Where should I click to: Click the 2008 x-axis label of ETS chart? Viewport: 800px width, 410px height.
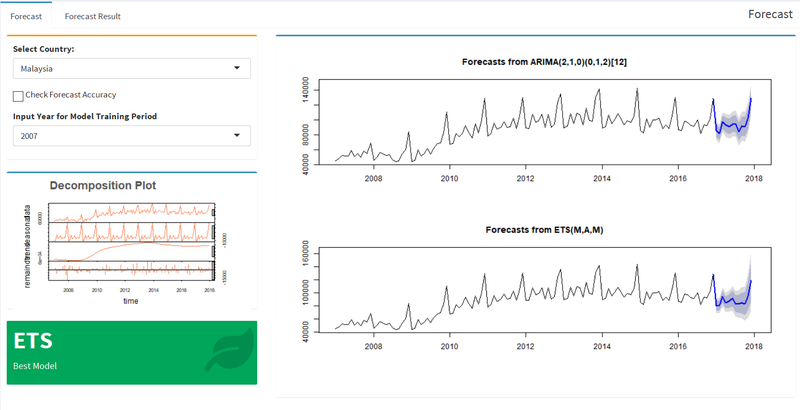tap(373, 346)
